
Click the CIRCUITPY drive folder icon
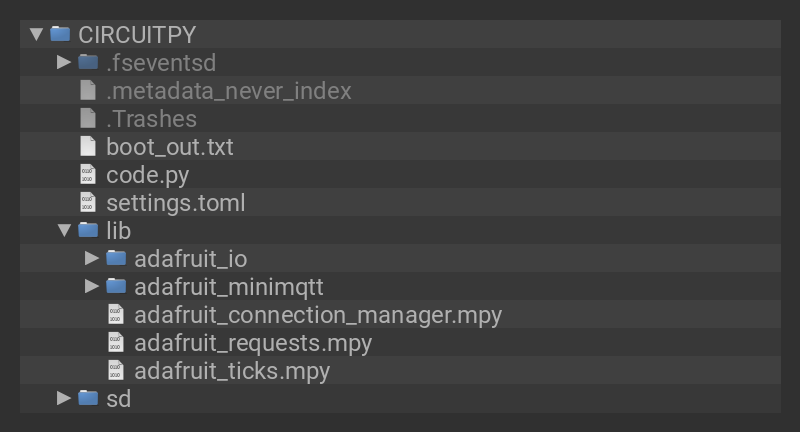(x=60, y=34)
